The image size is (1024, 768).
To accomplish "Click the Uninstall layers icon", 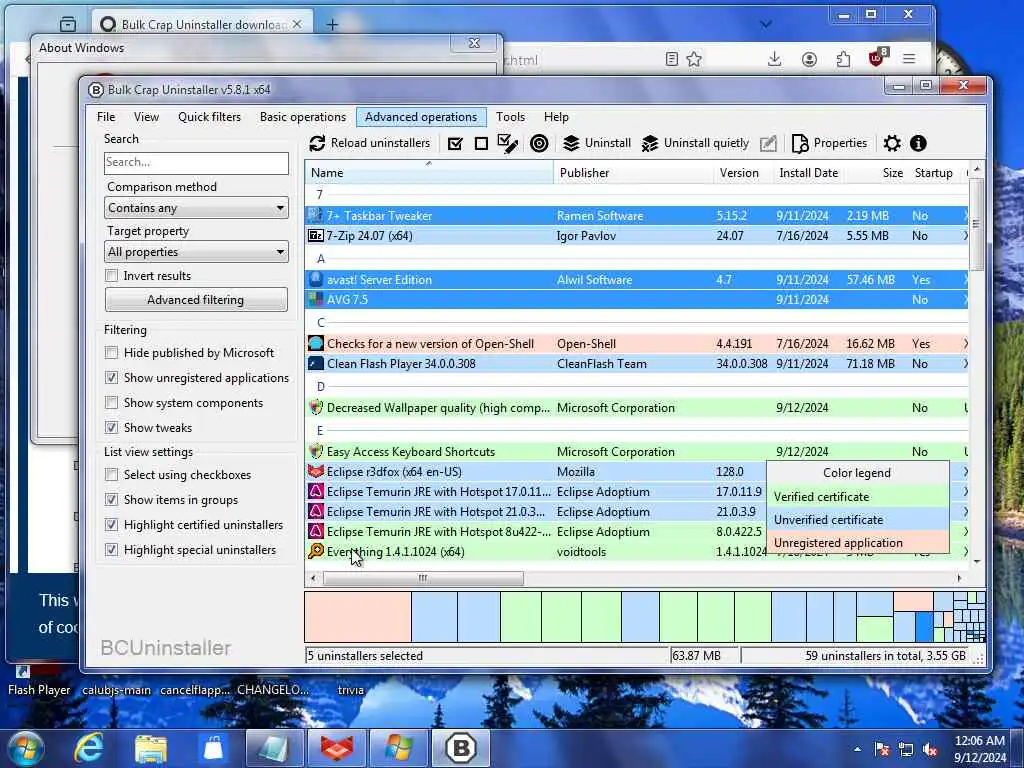I will (571, 143).
